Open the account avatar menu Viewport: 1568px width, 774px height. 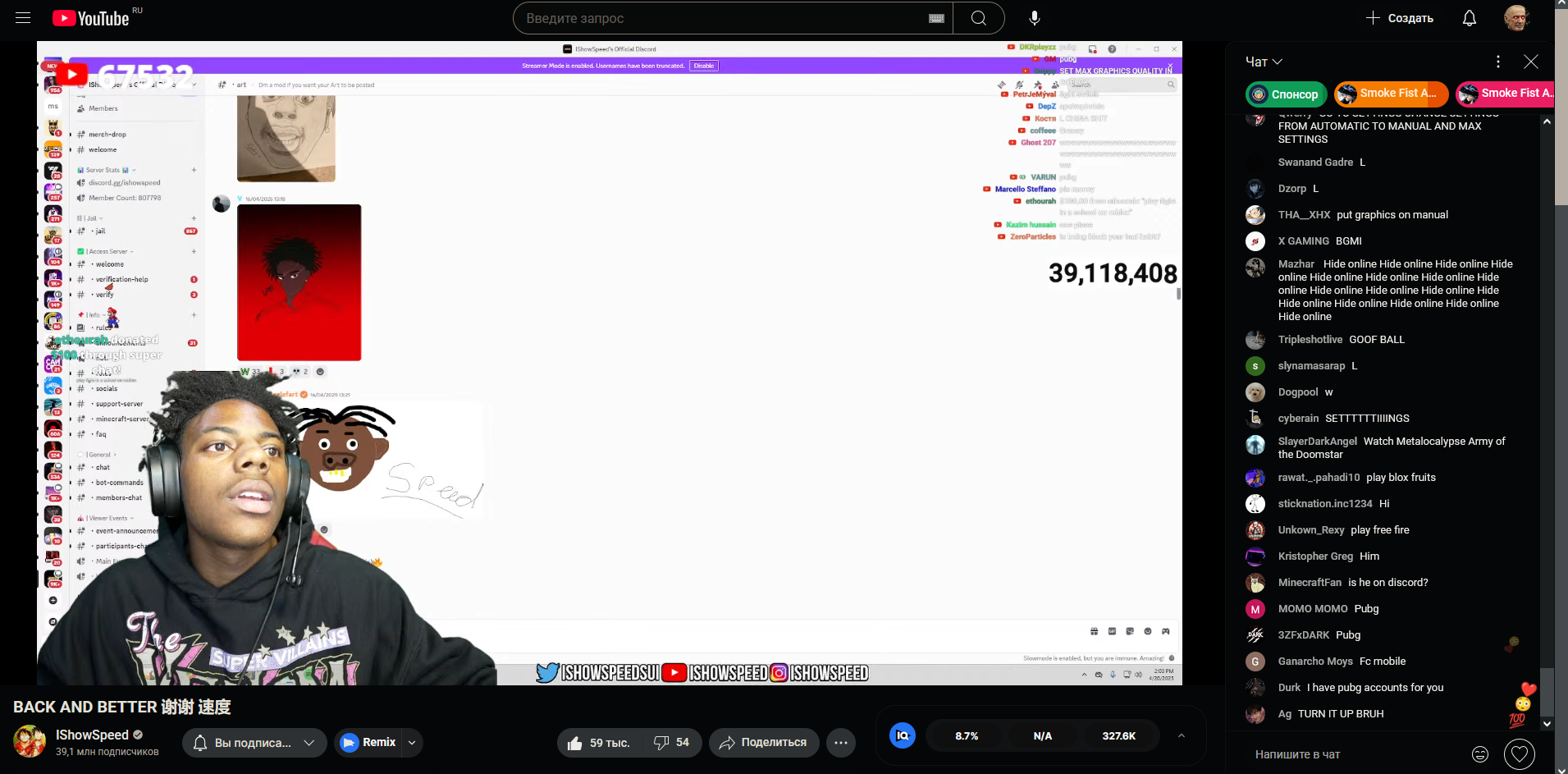click(1516, 18)
